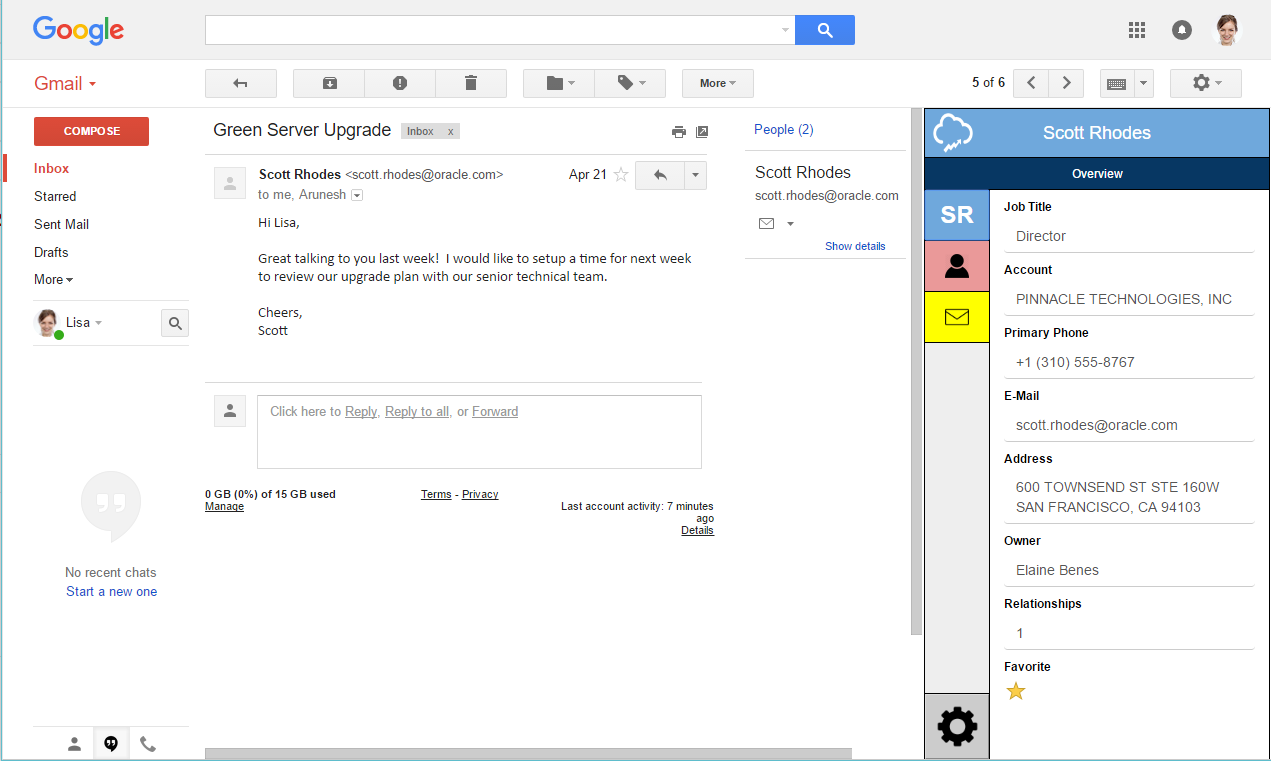Open the Privacy link
This screenshot has width=1271, height=761.
(480, 494)
